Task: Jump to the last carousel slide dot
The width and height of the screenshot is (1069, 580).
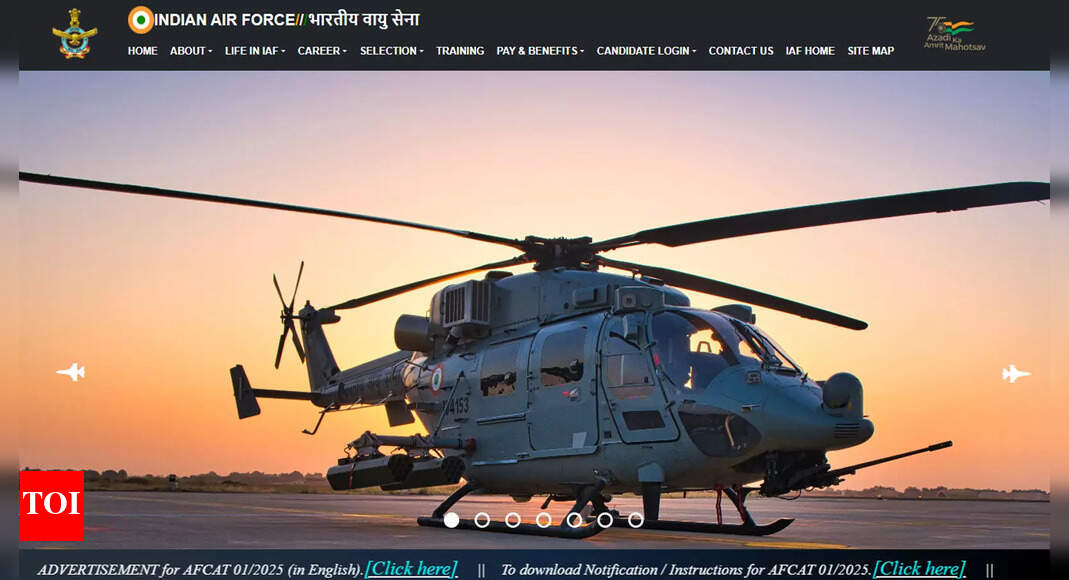Action: [x=636, y=520]
